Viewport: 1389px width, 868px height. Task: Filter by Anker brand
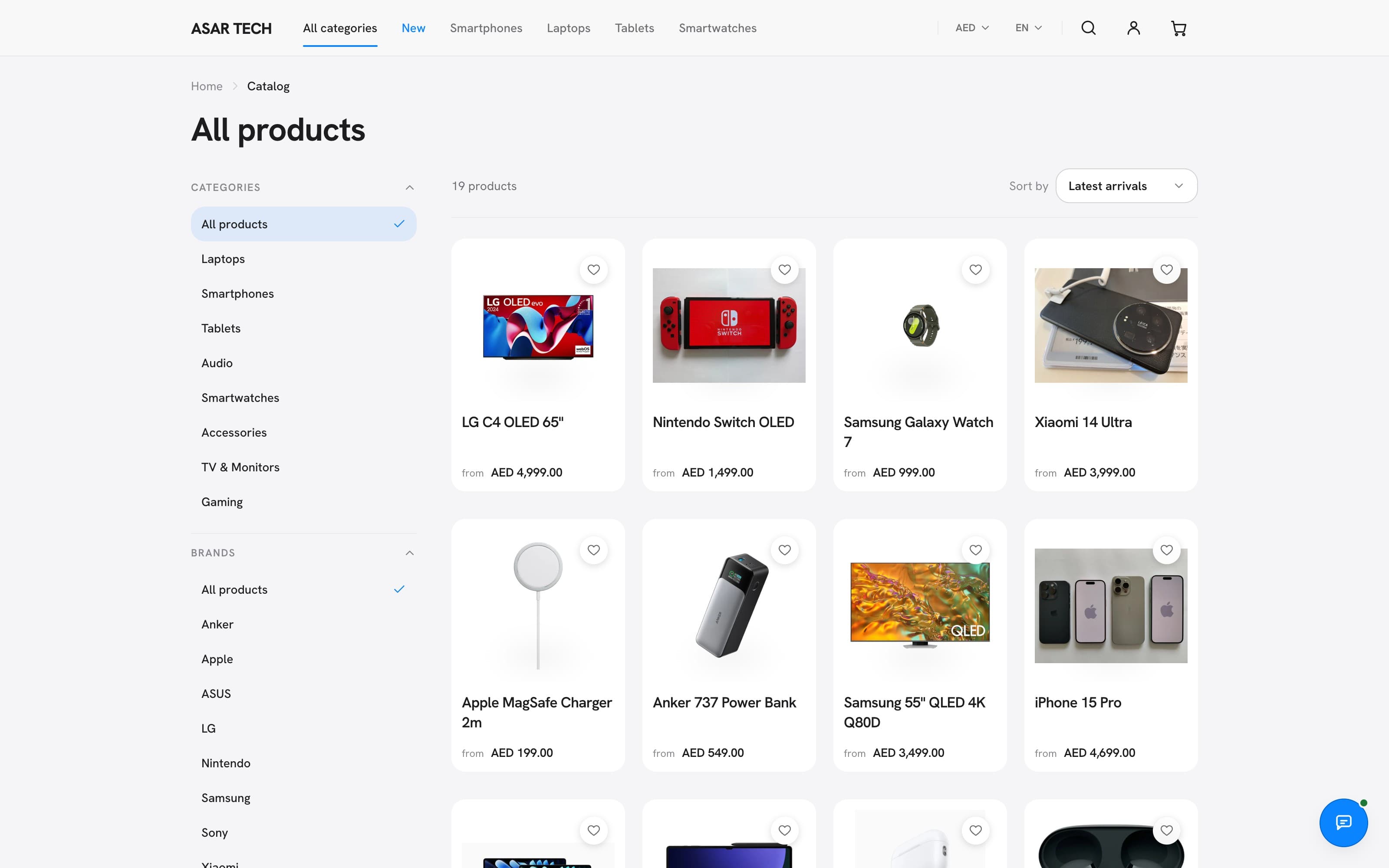coord(304,624)
